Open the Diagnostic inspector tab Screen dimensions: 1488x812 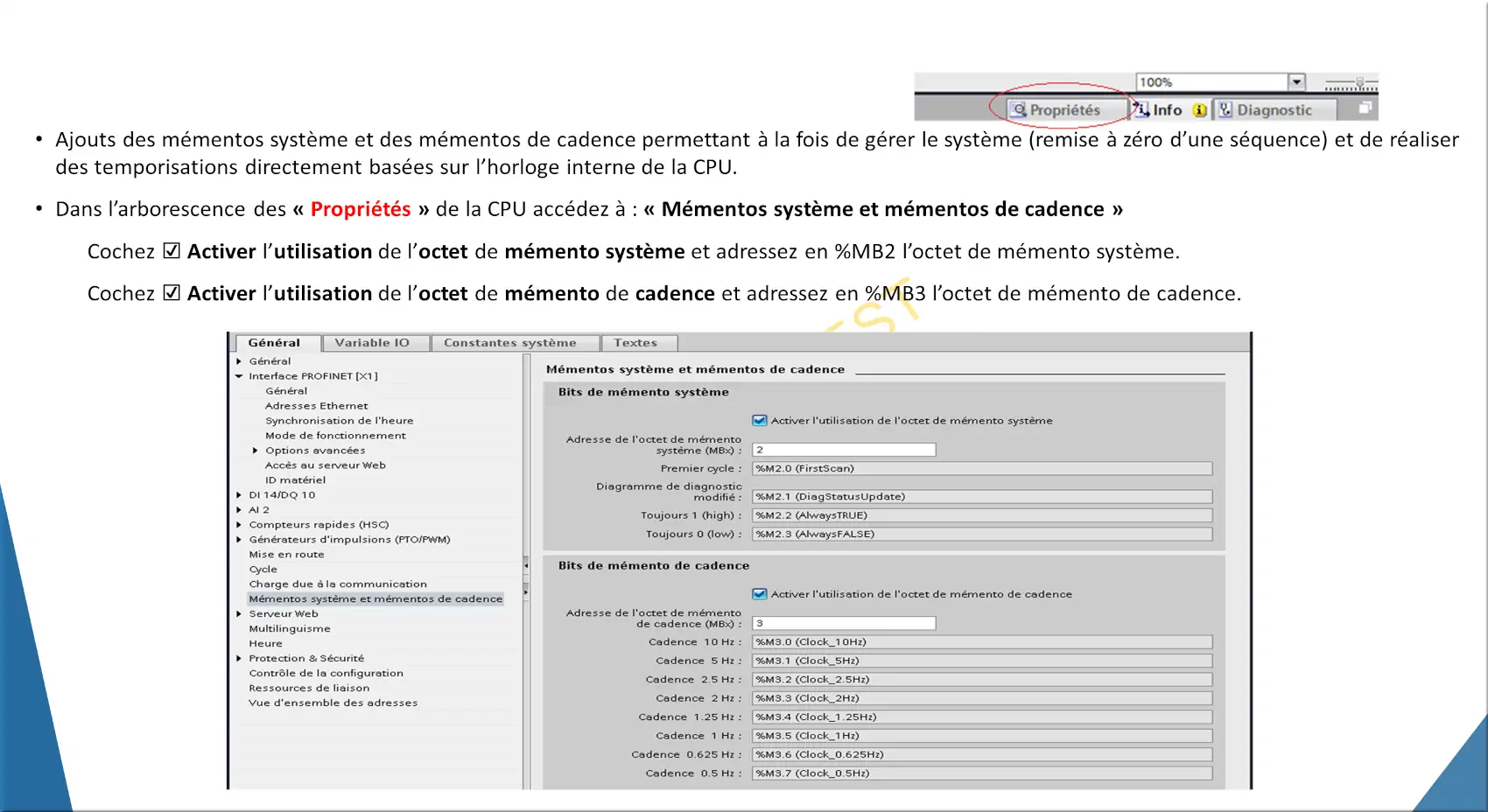click(x=1274, y=109)
